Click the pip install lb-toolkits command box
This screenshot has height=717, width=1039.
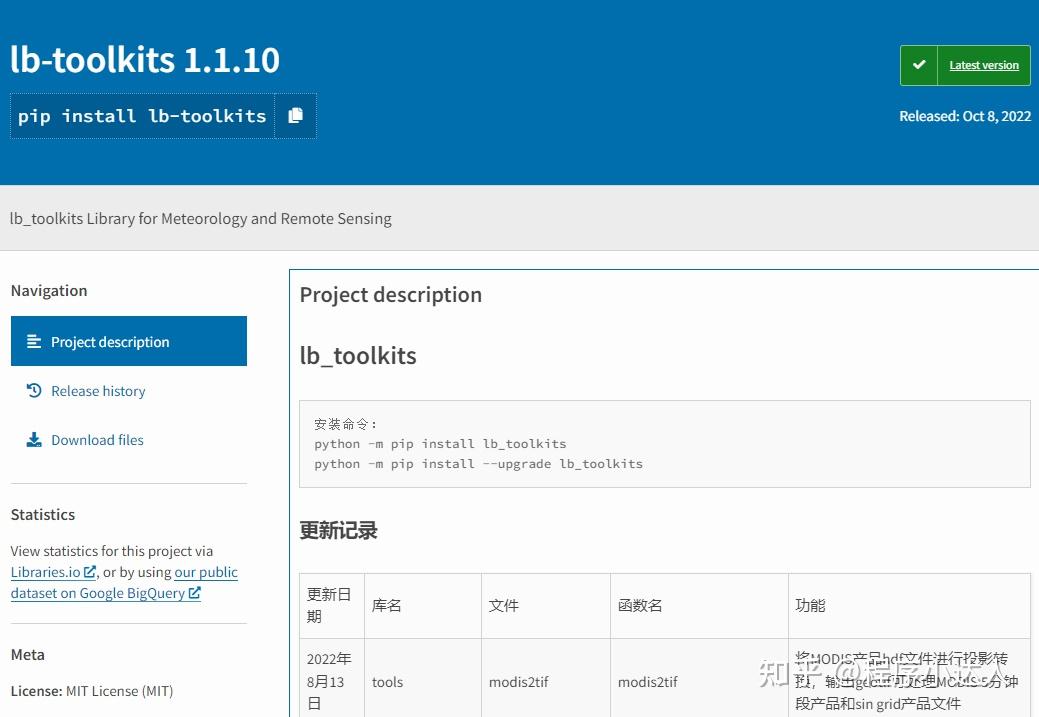click(x=141, y=115)
